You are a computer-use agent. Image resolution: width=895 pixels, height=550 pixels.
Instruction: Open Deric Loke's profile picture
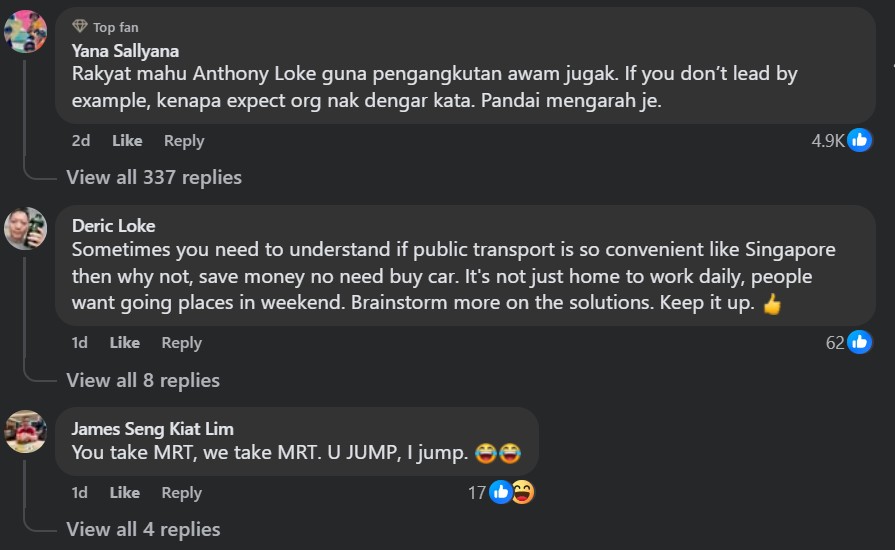pos(25,229)
